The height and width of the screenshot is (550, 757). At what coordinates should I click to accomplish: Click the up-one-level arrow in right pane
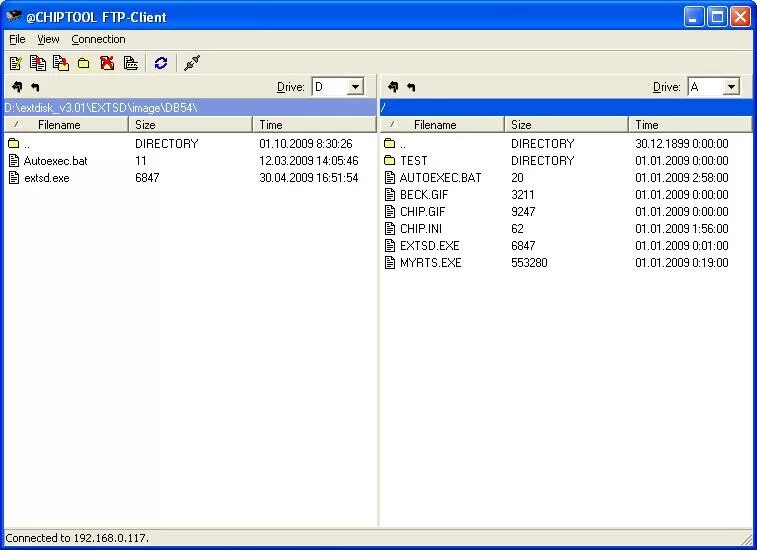click(411, 87)
